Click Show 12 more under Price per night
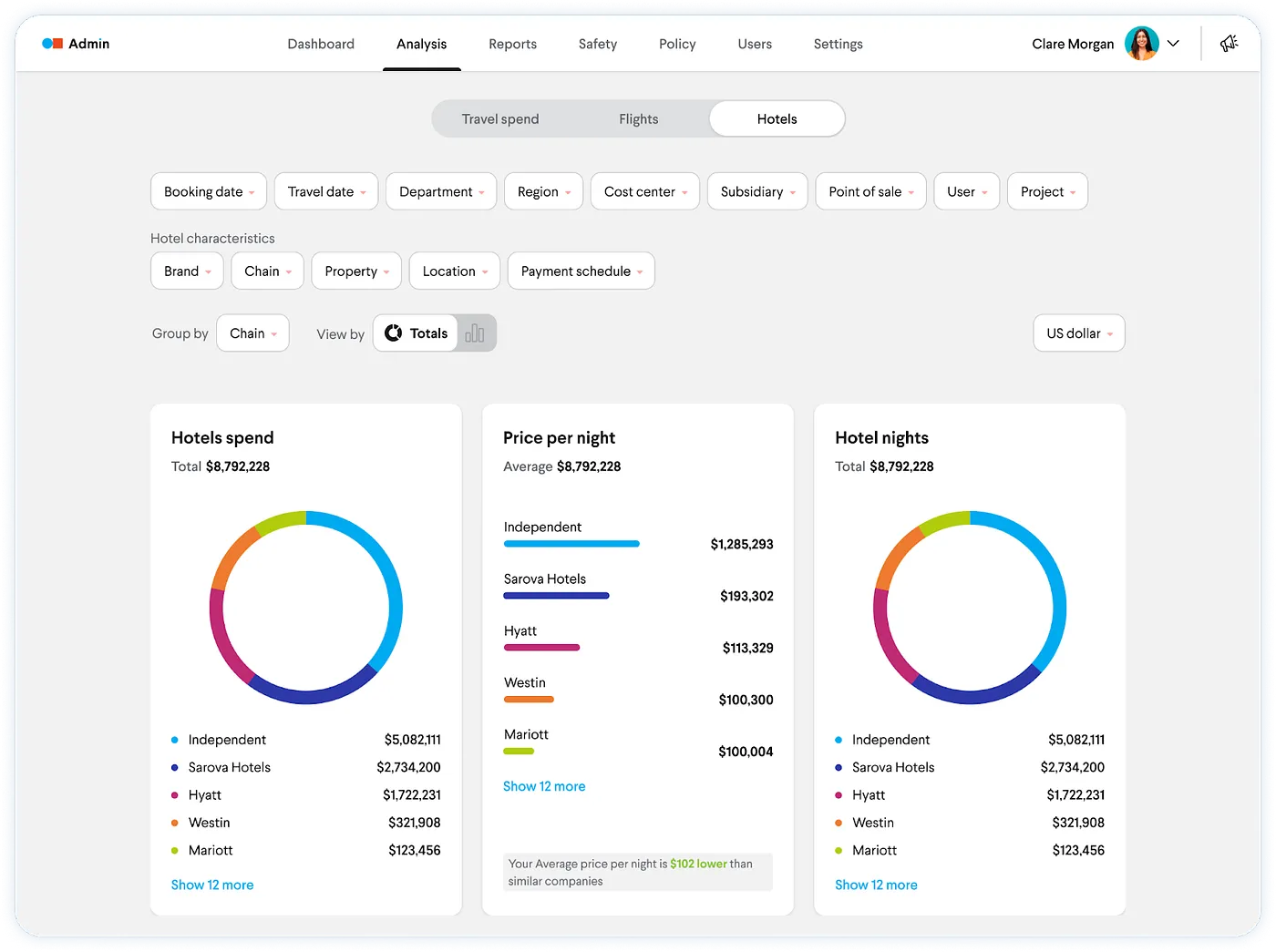 (544, 786)
